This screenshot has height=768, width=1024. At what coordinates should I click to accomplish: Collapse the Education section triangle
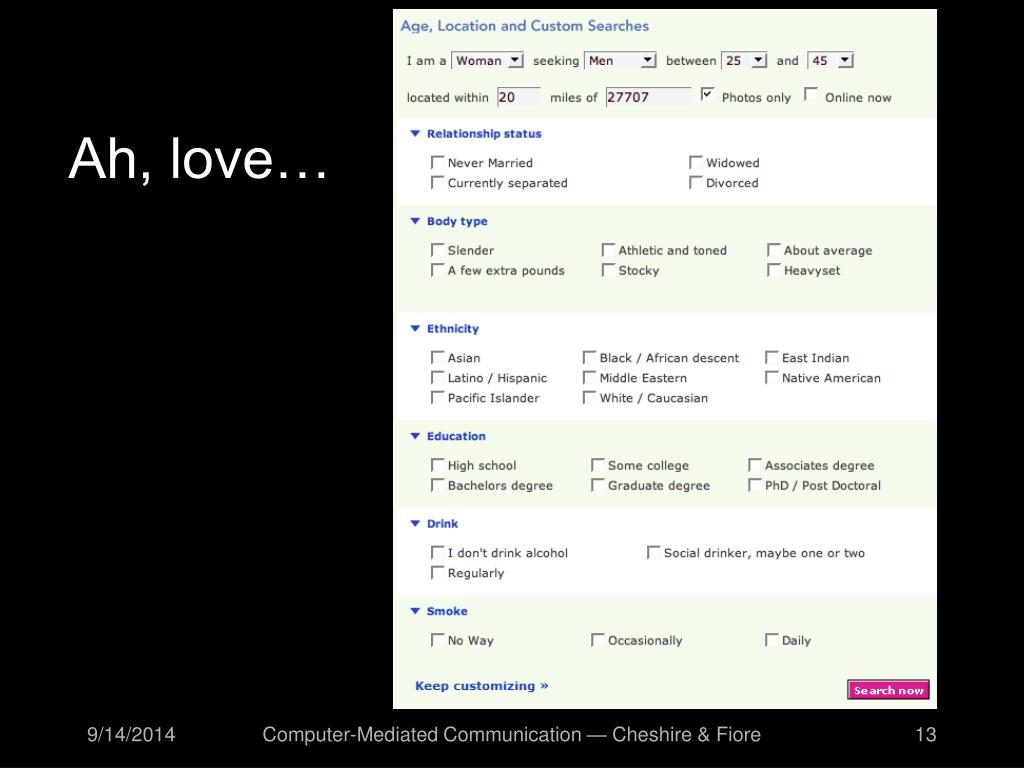(x=415, y=436)
